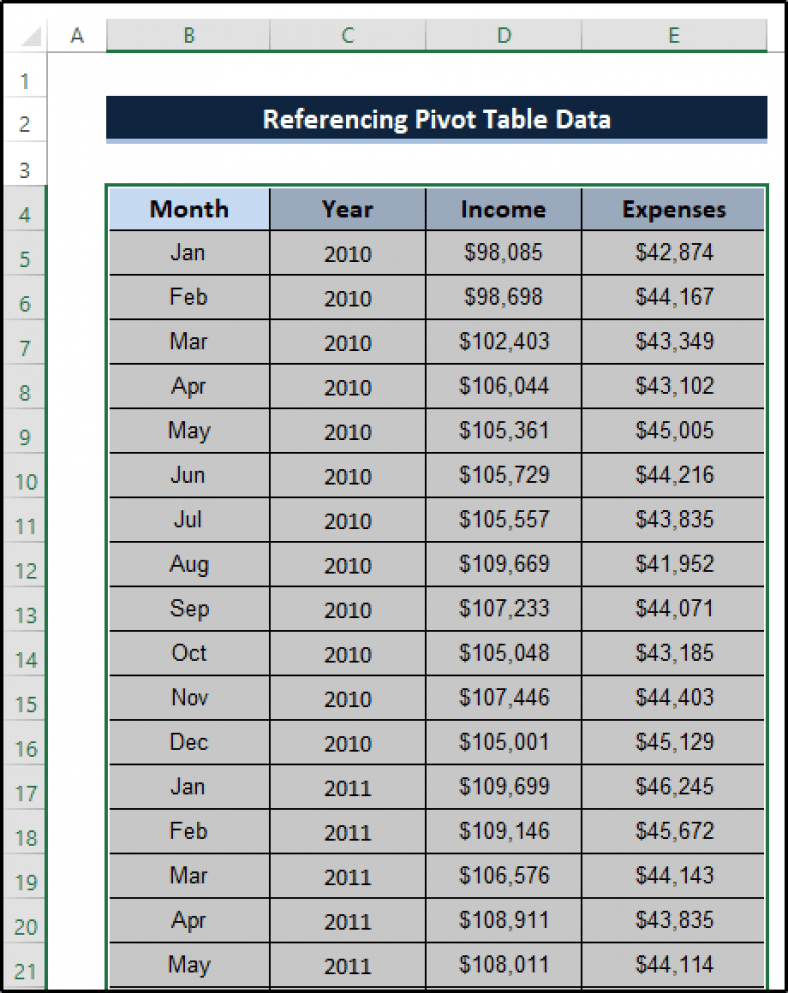Click the cell showing $44,114
This screenshot has width=788, height=993.
point(673,966)
